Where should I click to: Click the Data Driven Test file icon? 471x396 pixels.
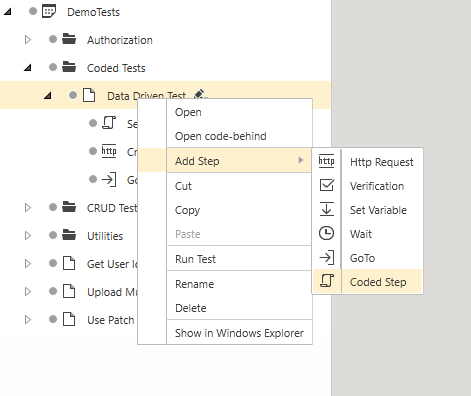pos(89,95)
